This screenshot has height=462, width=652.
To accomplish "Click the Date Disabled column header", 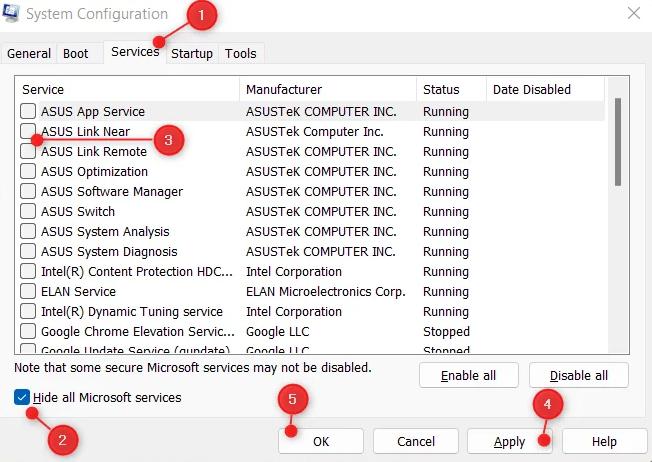I will 545,89.
